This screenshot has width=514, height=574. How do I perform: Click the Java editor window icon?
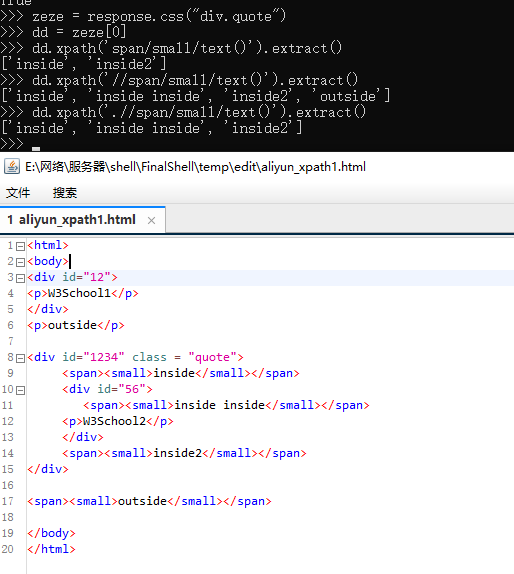12,167
